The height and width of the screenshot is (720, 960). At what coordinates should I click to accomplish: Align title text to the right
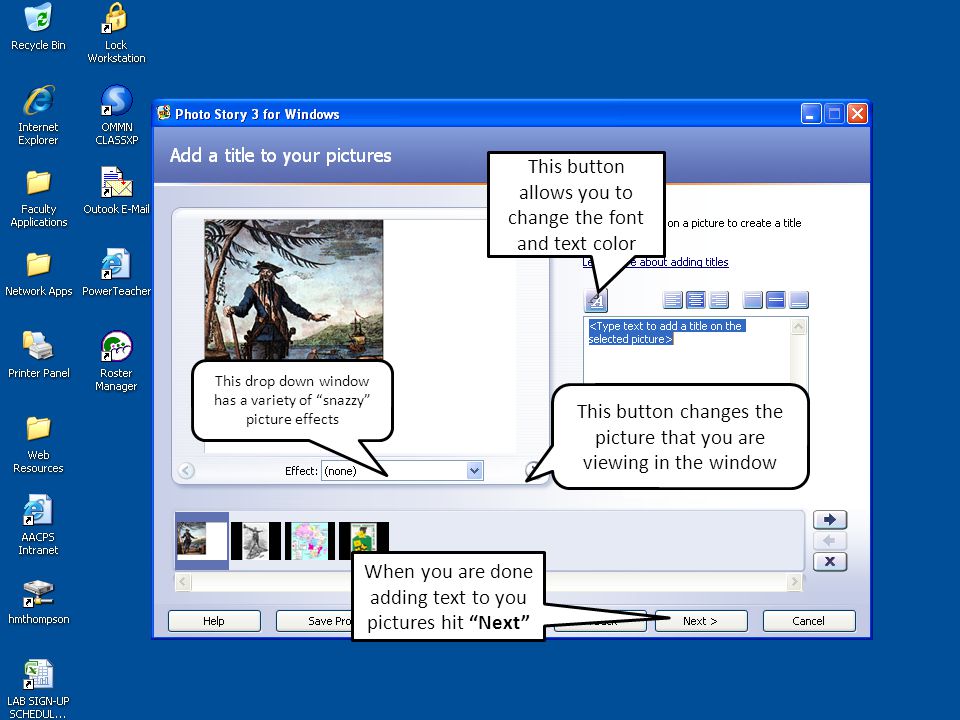coord(718,300)
